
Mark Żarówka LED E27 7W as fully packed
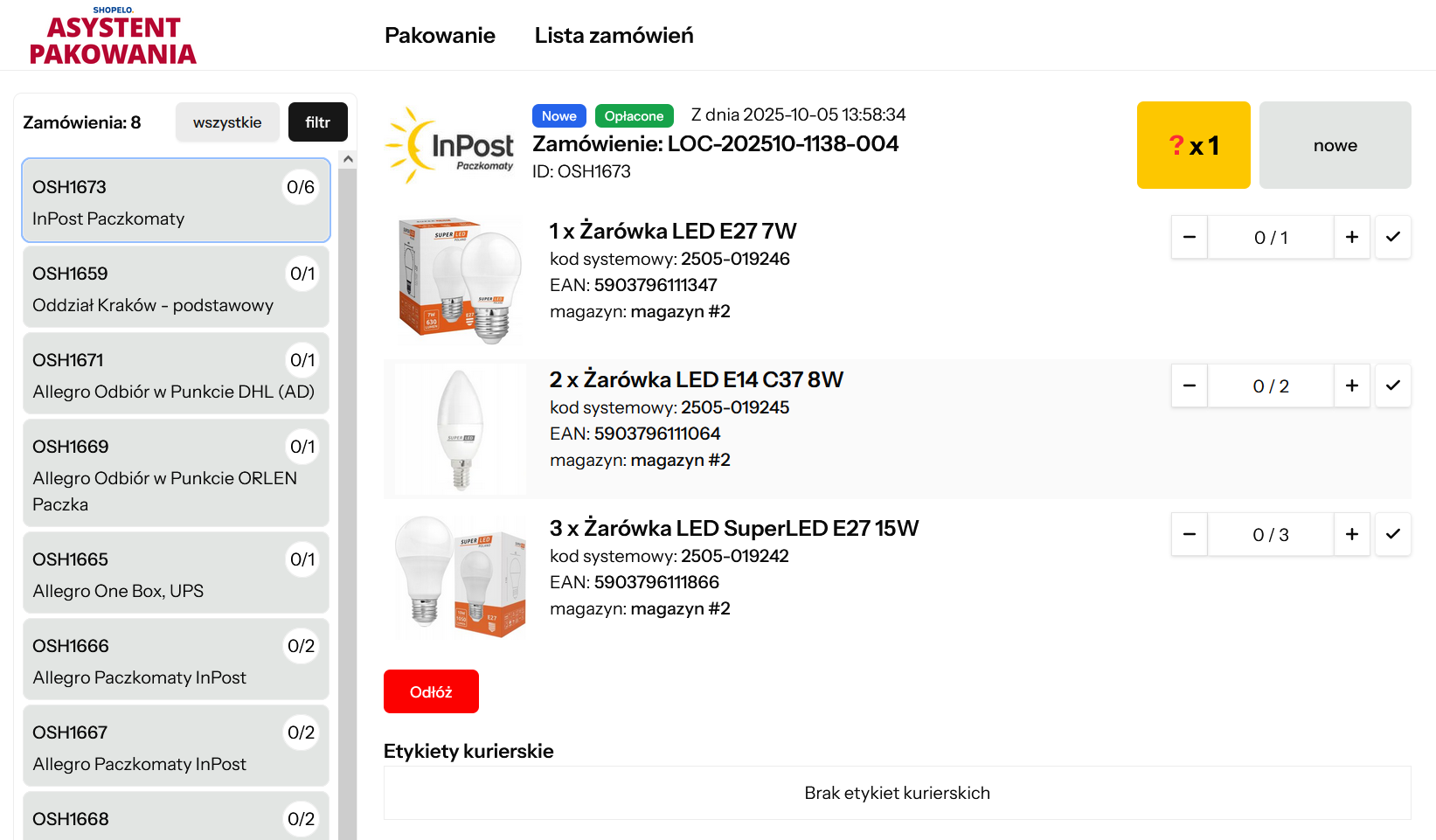point(1392,237)
